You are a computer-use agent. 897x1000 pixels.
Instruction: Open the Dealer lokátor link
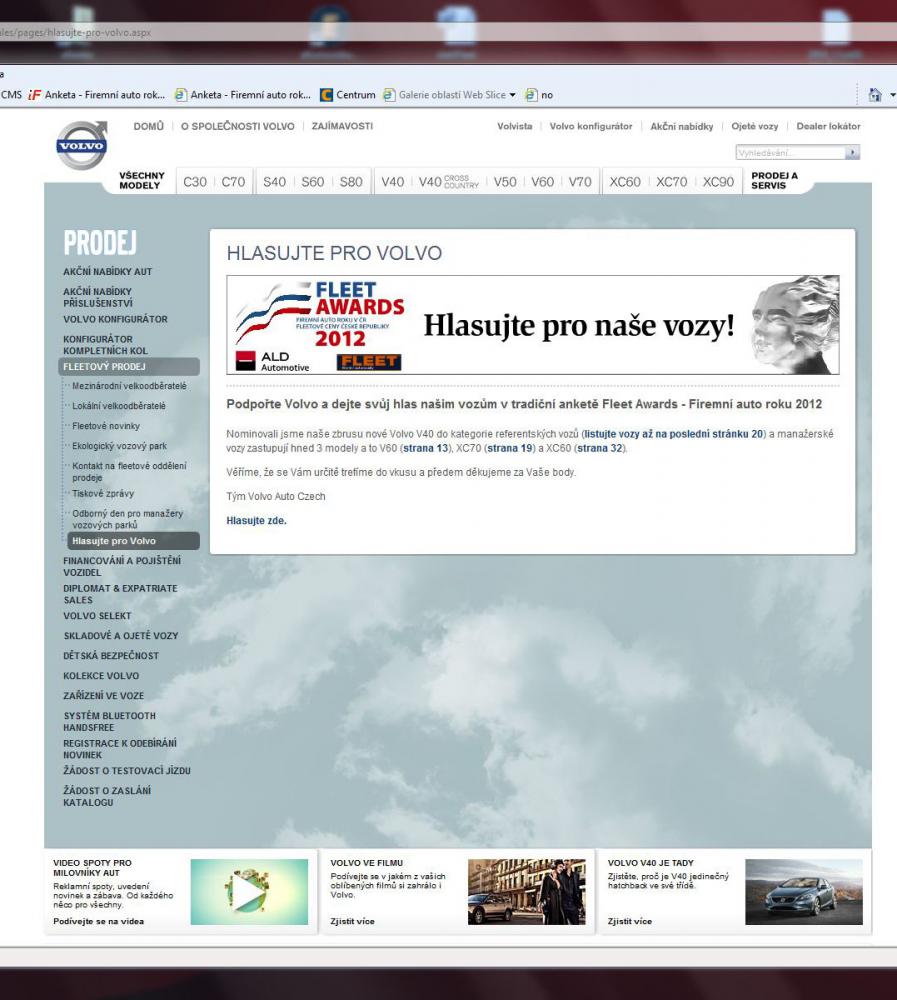point(828,126)
